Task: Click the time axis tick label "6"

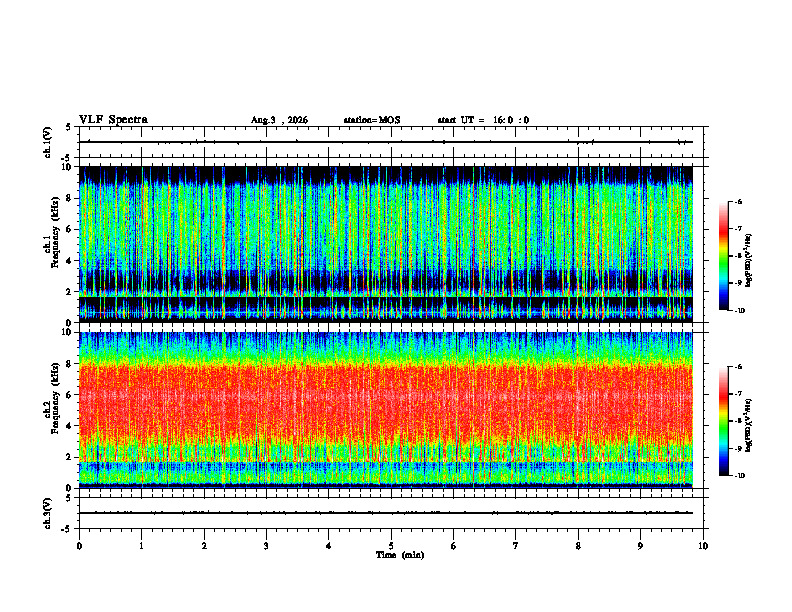Action: coord(454,546)
